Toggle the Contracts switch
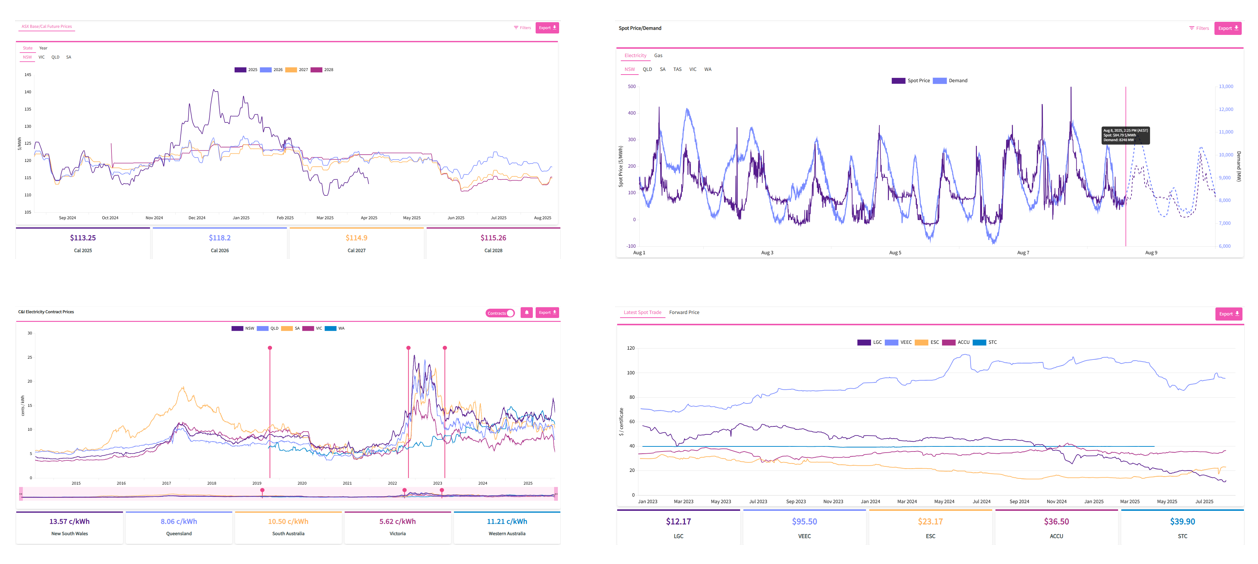 point(500,313)
